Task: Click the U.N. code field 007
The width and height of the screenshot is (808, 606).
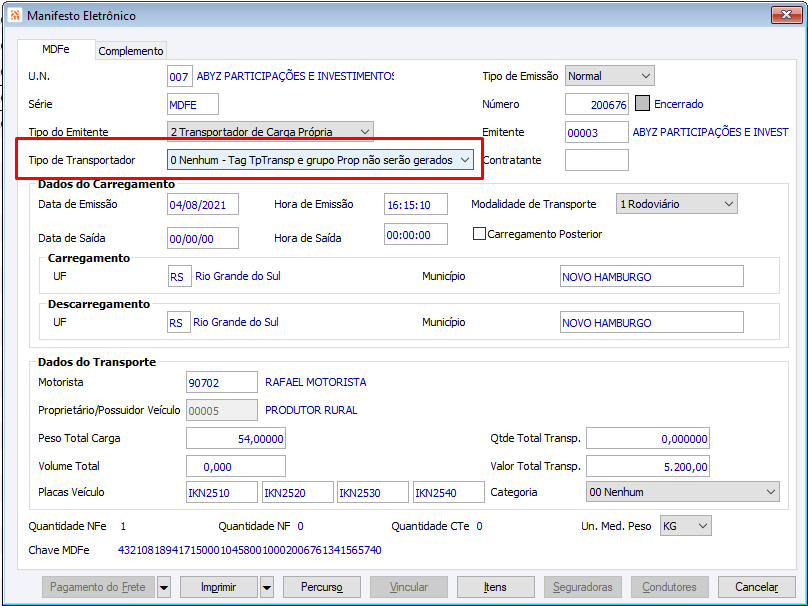Action: [180, 76]
